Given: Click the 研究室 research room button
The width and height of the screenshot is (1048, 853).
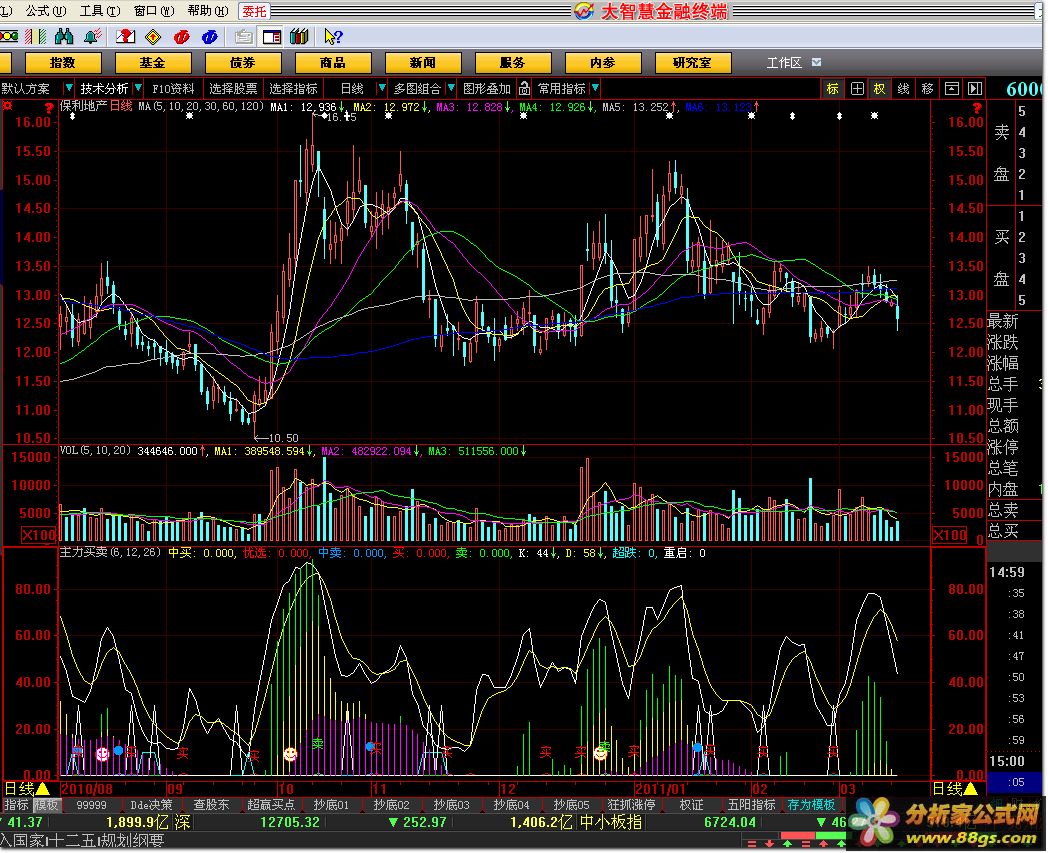Looking at the screenshot, I should click(692, 63).
